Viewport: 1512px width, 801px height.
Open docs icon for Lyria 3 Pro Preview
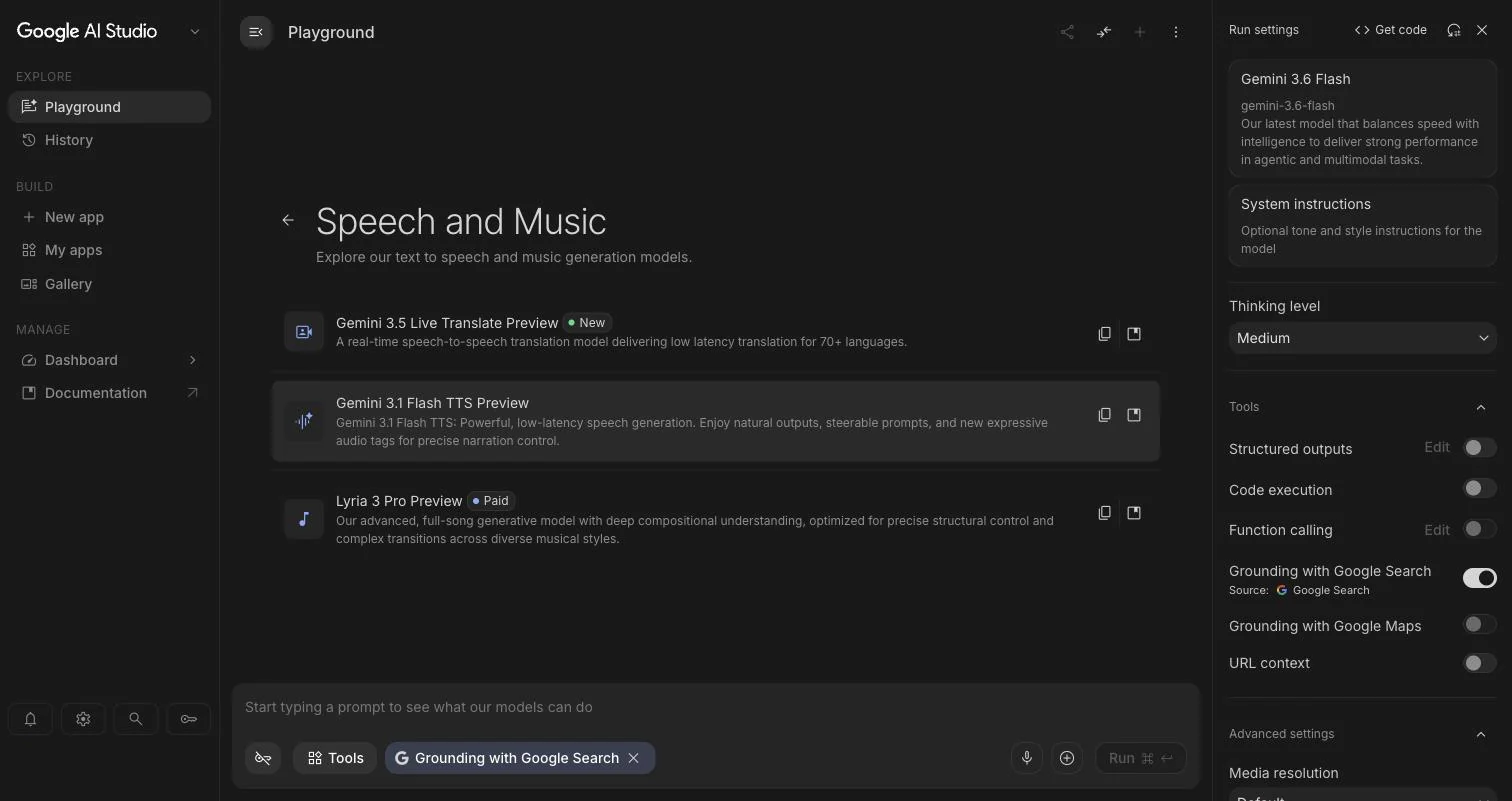tap(1134, 513)
